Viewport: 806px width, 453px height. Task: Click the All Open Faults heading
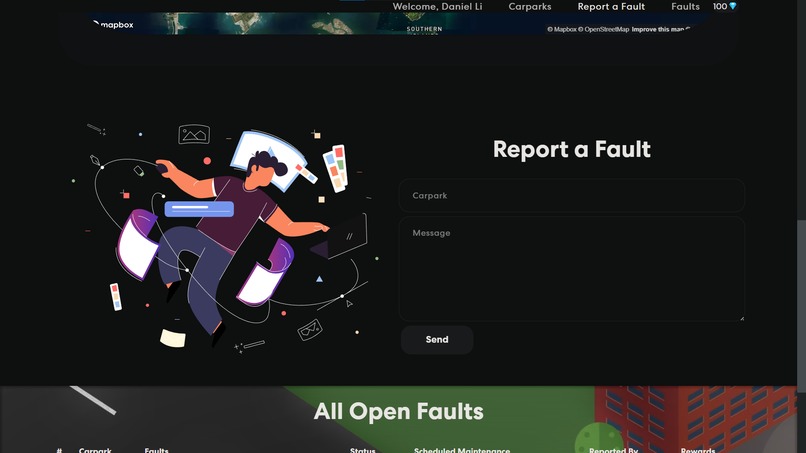point(398,411)
